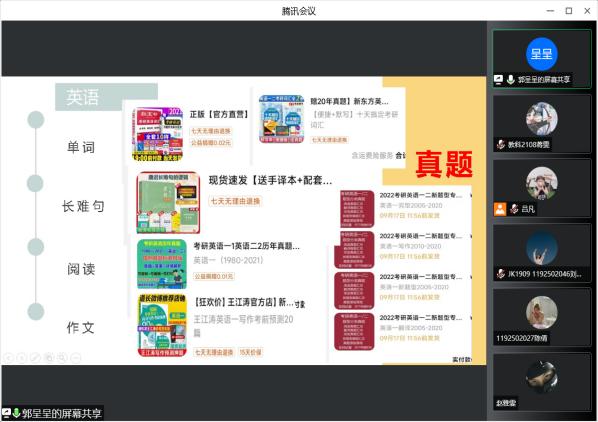Close the 腾讯会议 window
The image size is (598, 422).
pos(587,11)
